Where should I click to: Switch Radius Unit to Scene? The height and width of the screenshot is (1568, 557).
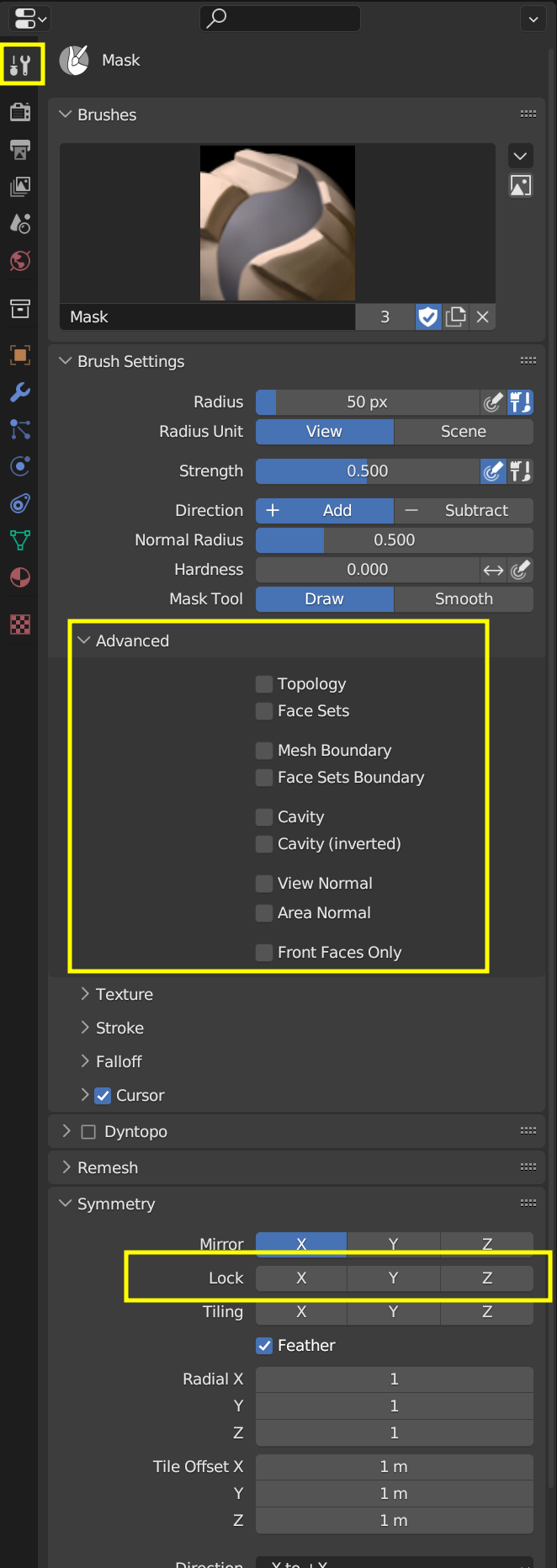[463, 432]
